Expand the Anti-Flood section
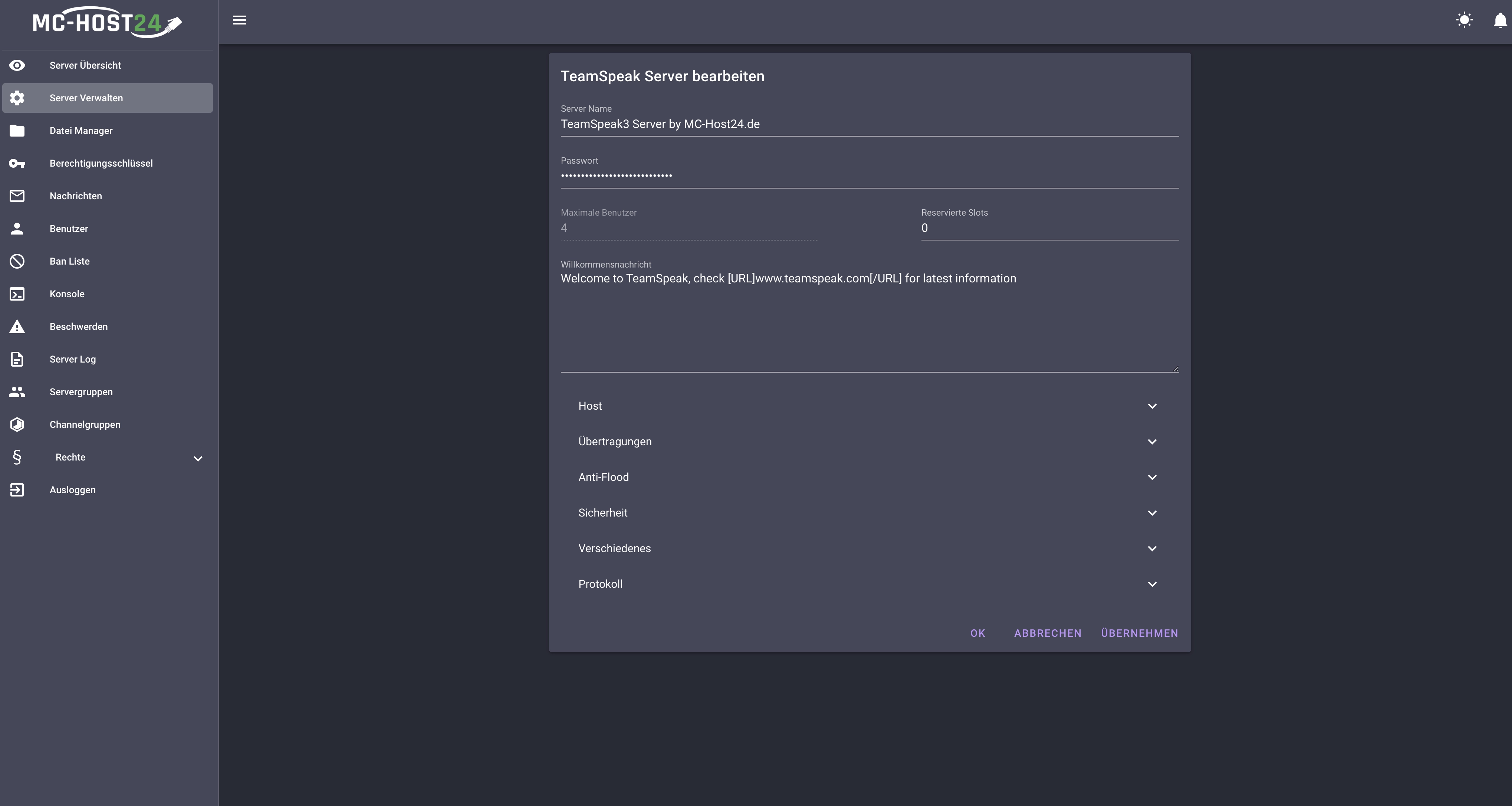This screenshot has width=1512, height=806. pyautogui.click(x=869, y=477)
